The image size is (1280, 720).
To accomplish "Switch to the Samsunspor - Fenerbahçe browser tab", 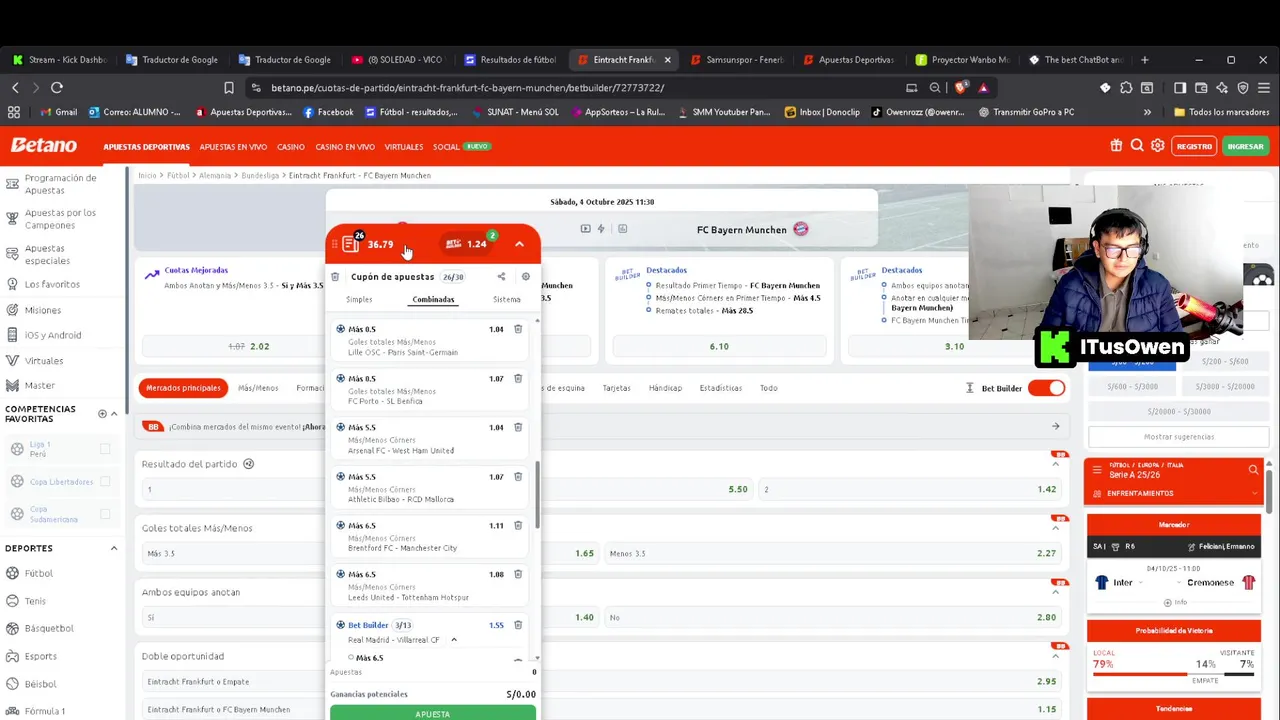I will click(x=738, y=60).
